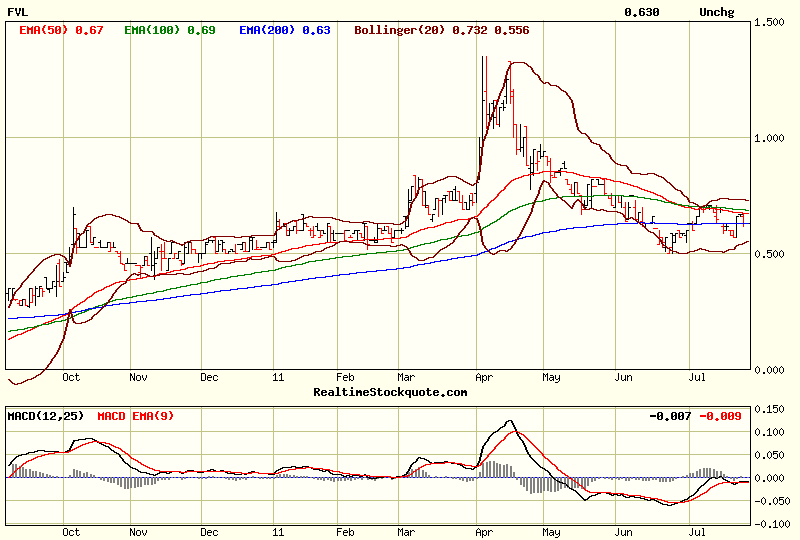Open the RealtimeStockquote.com watermark link
The height and width of the screenshot is (540, 800).
[x=390, y=392]
